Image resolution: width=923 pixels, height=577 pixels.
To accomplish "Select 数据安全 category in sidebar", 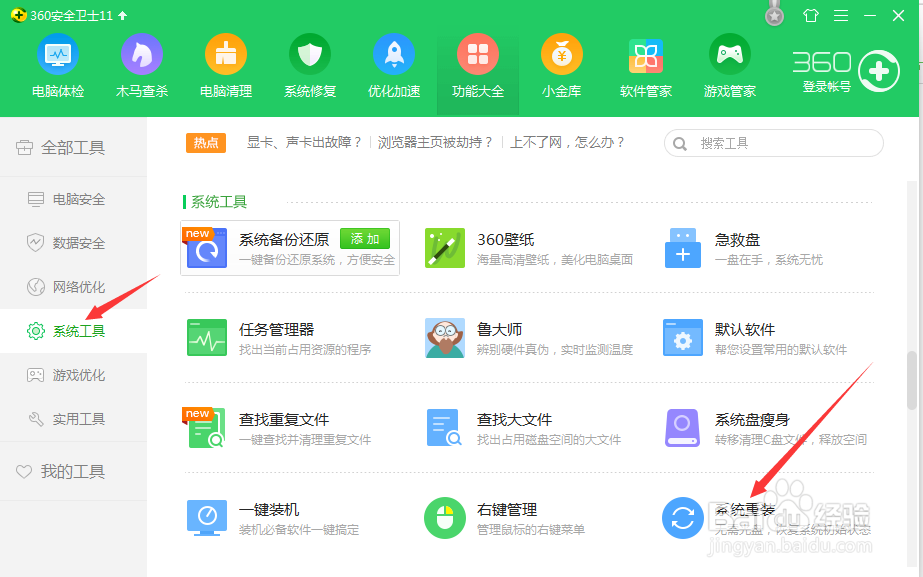I will click(73, 243).
